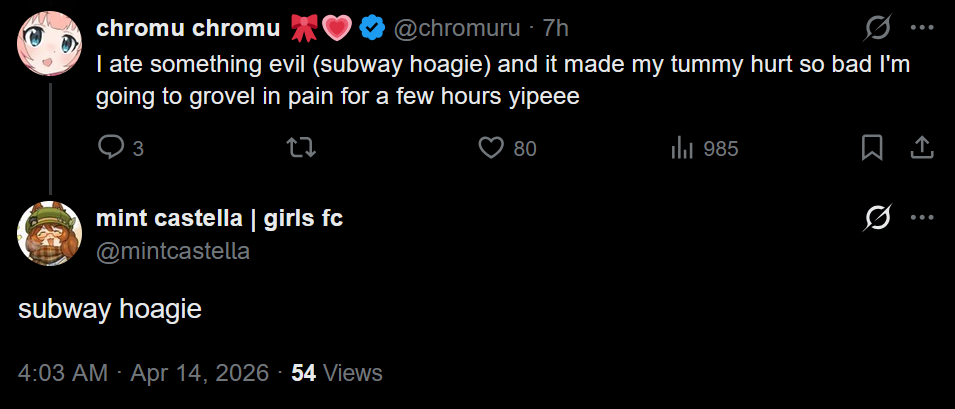Open mint castella's profile avatar
The image size is (955, 409).
pos(49,234)
